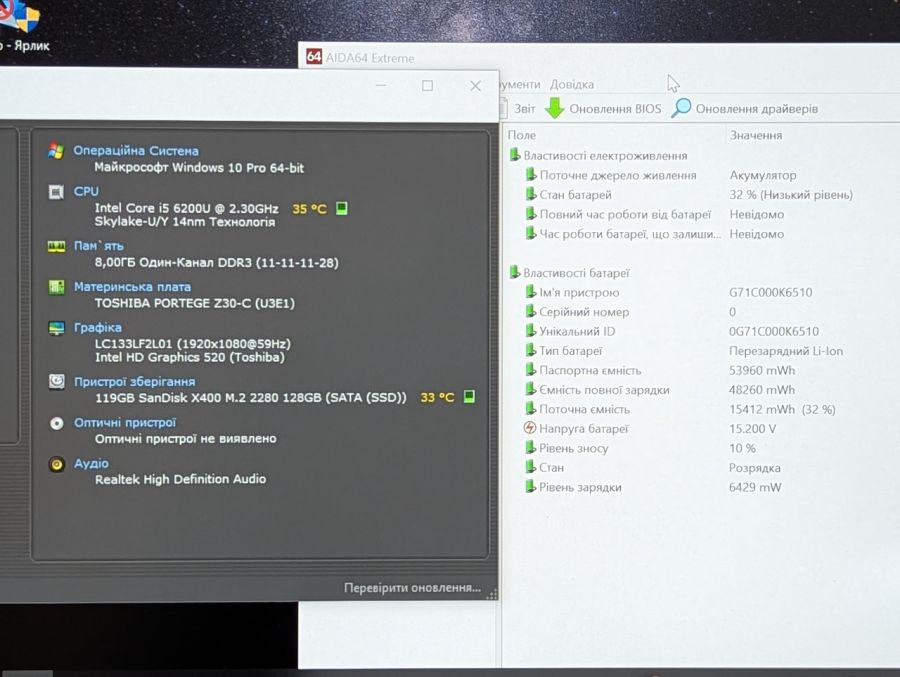Maximize the Speccy window

428,86
